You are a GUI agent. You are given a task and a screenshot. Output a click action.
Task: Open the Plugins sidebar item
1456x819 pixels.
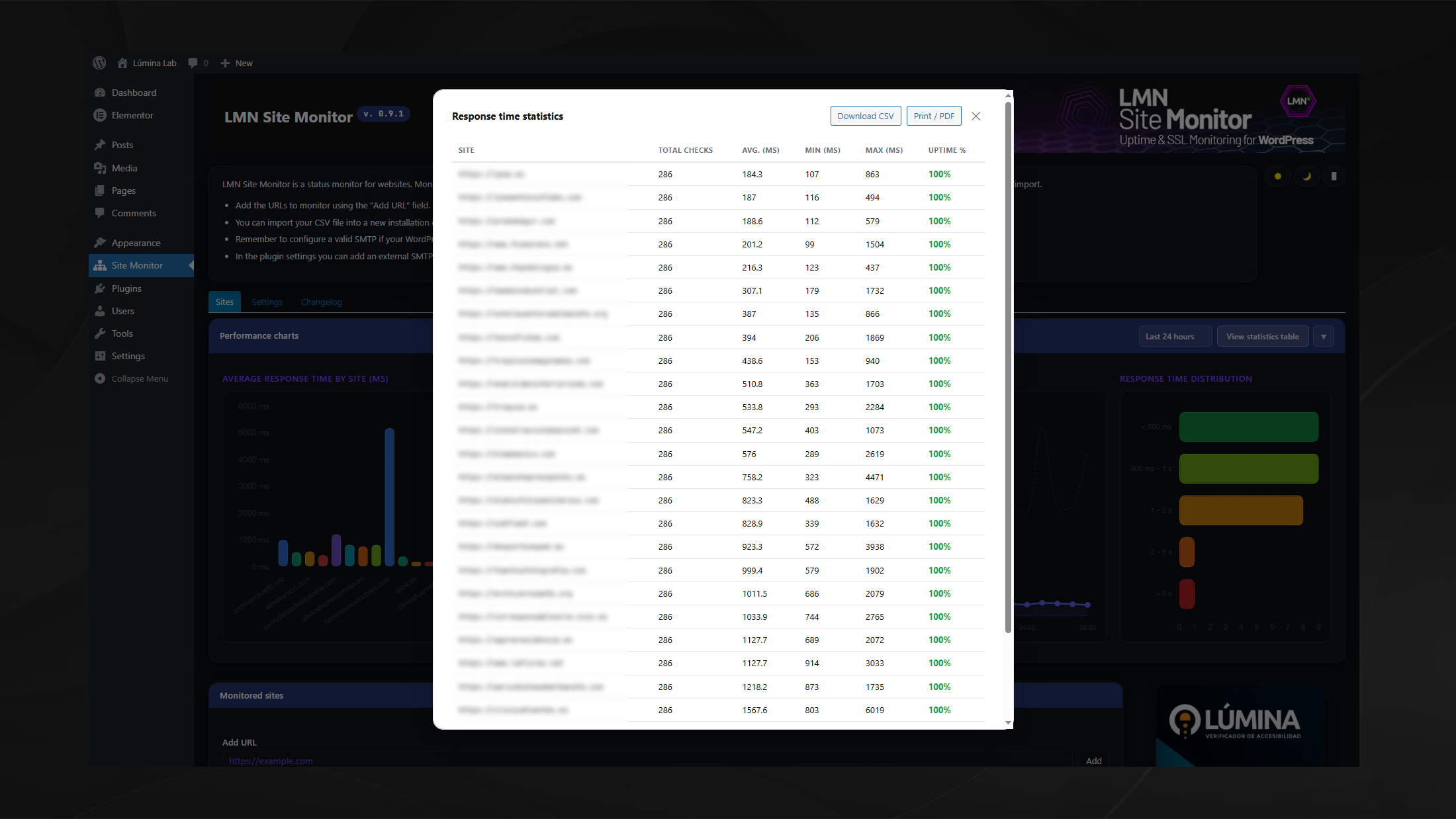pyautogui.click(x=126, y=288)
